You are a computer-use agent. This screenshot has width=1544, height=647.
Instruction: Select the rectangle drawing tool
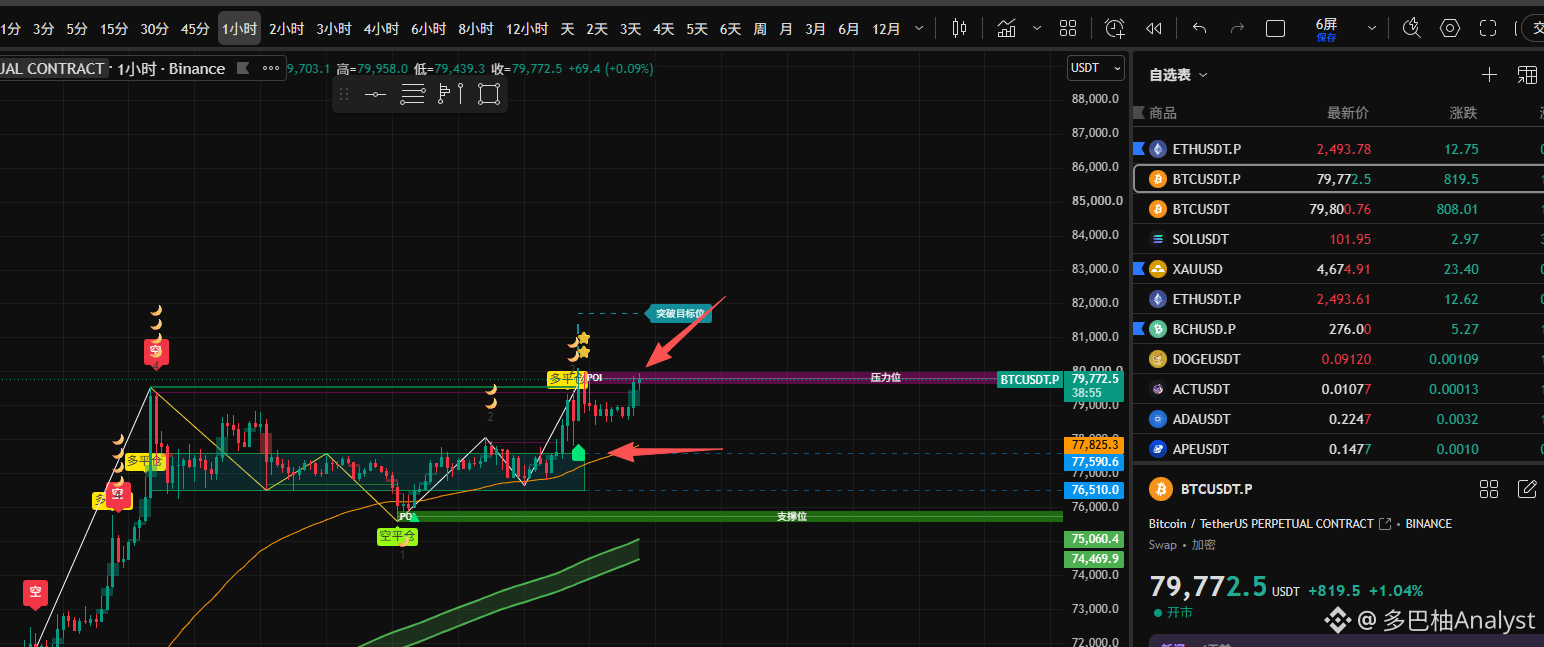pos(488,95)
